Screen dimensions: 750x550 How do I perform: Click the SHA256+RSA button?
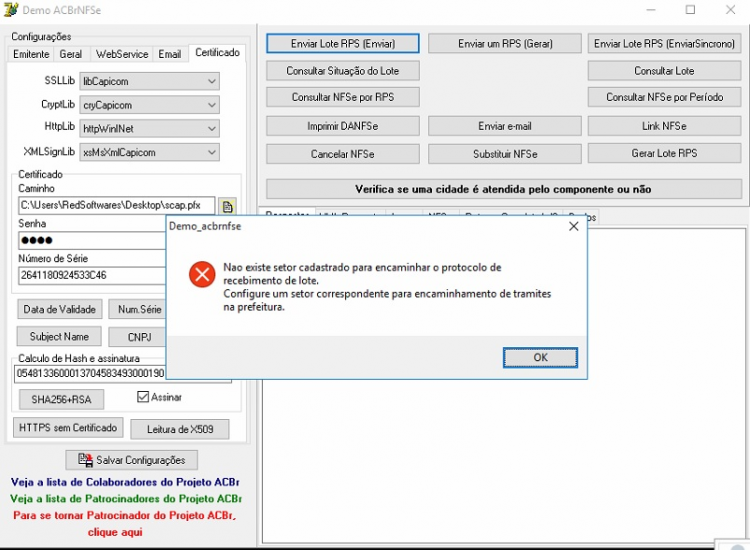tap(61, 399)
